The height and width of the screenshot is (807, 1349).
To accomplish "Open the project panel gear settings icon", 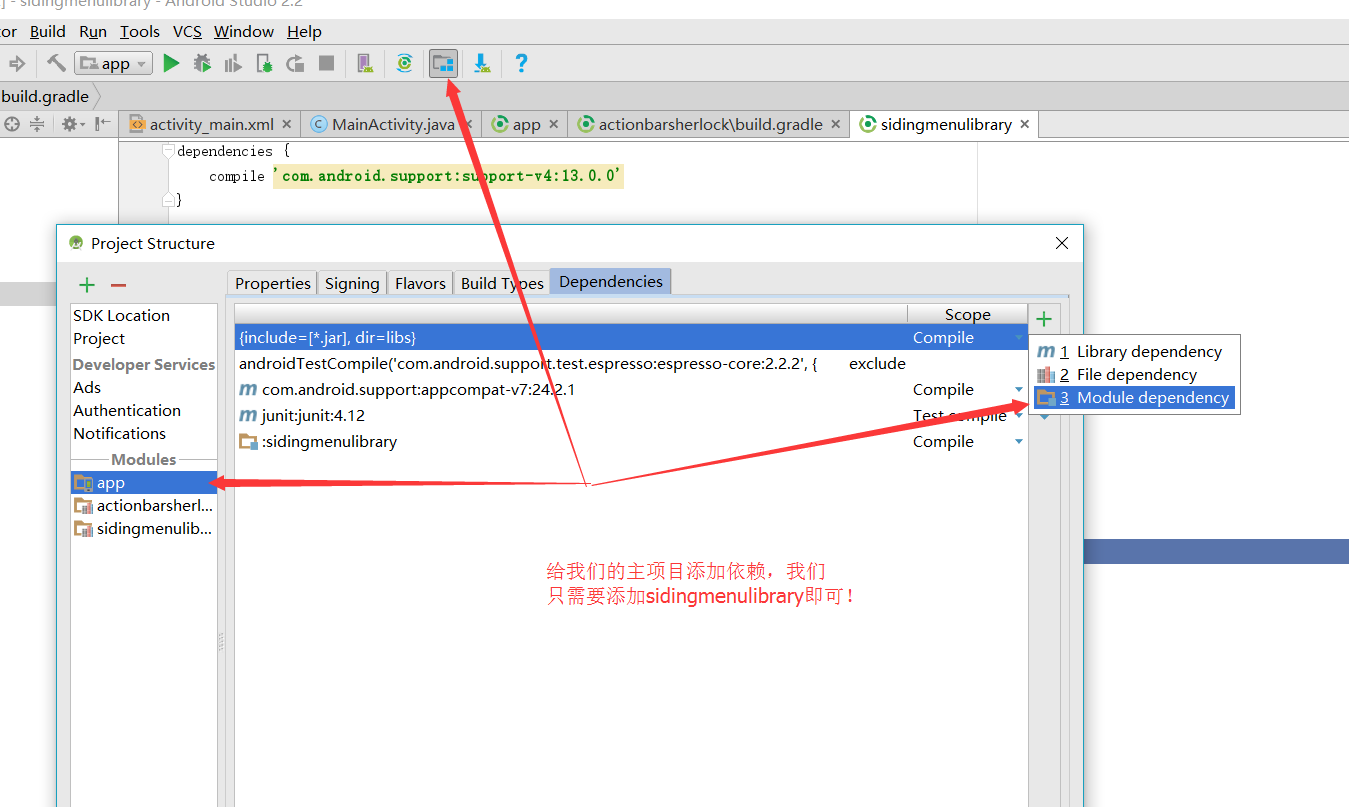I will pyautogui.click(x=71, y=124).
